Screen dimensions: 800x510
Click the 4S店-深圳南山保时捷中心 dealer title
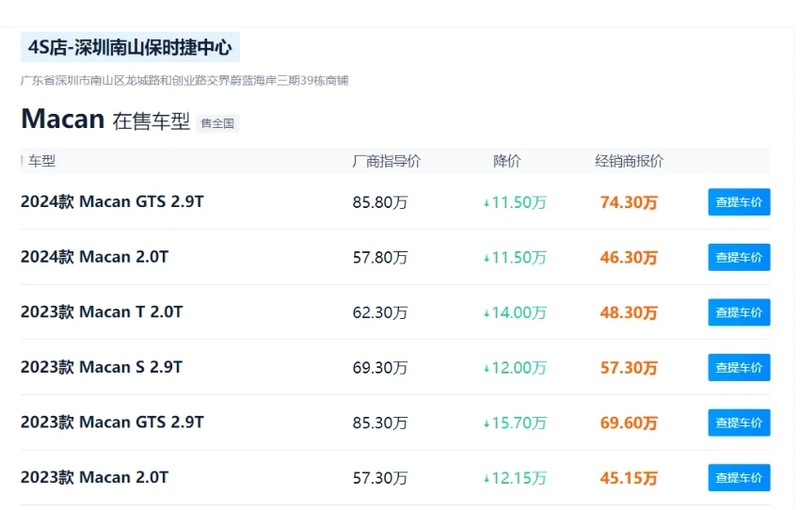point(130,47)
